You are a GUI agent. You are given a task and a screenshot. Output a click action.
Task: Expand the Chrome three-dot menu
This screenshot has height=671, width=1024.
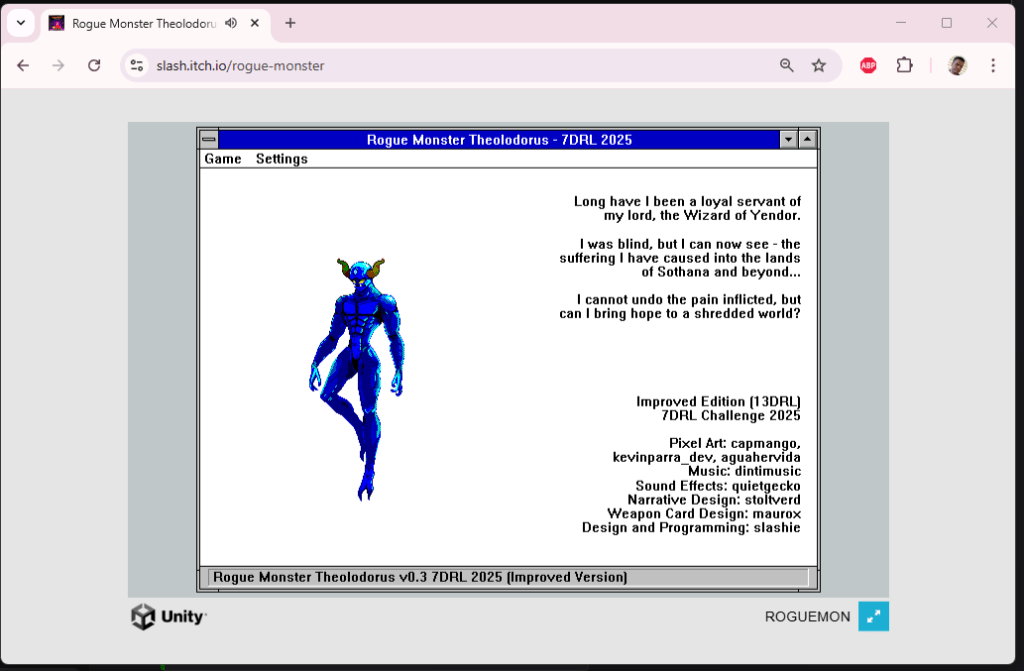993,66
